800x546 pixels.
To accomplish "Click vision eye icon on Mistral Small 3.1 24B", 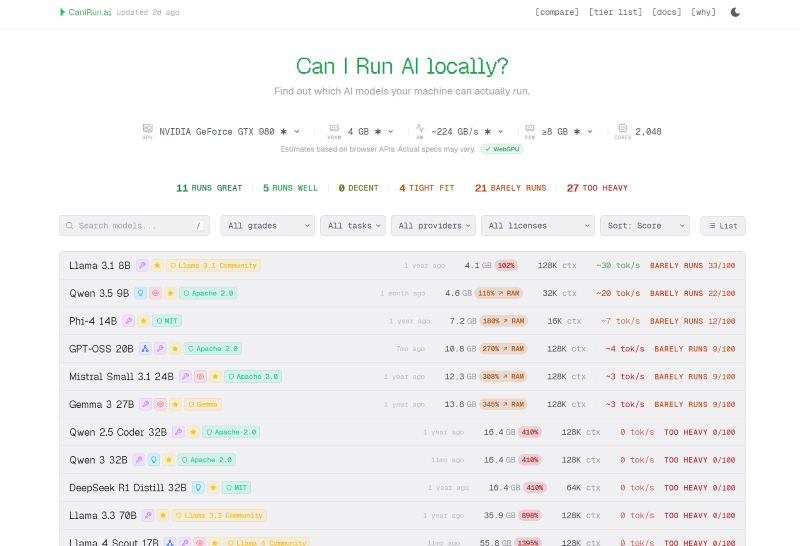I will click(201, 377).
